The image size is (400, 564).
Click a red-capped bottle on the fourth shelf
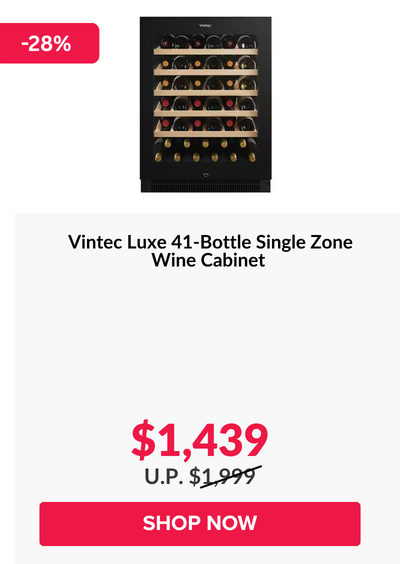197,104
